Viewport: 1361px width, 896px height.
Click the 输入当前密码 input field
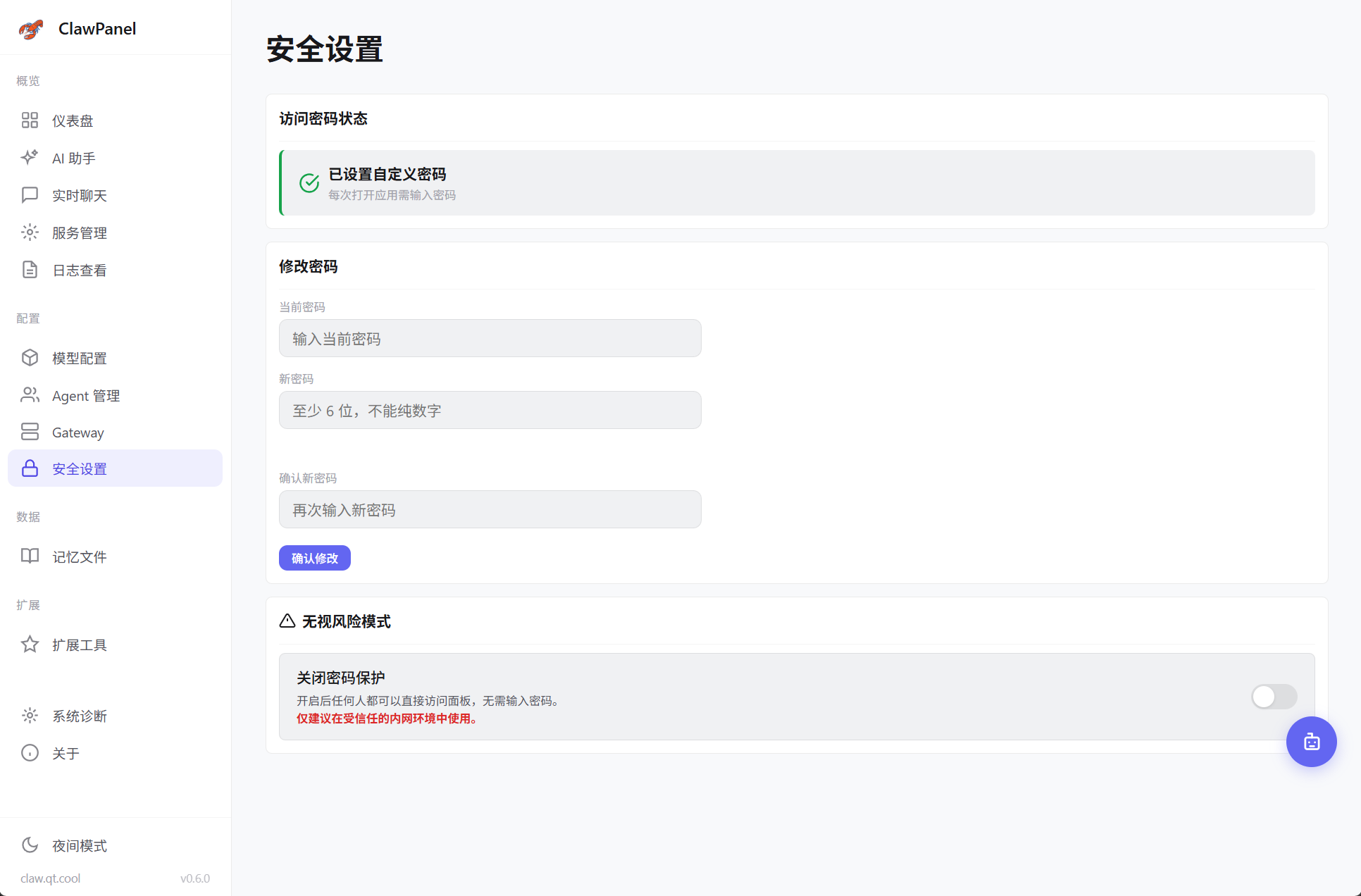[490, 338]
